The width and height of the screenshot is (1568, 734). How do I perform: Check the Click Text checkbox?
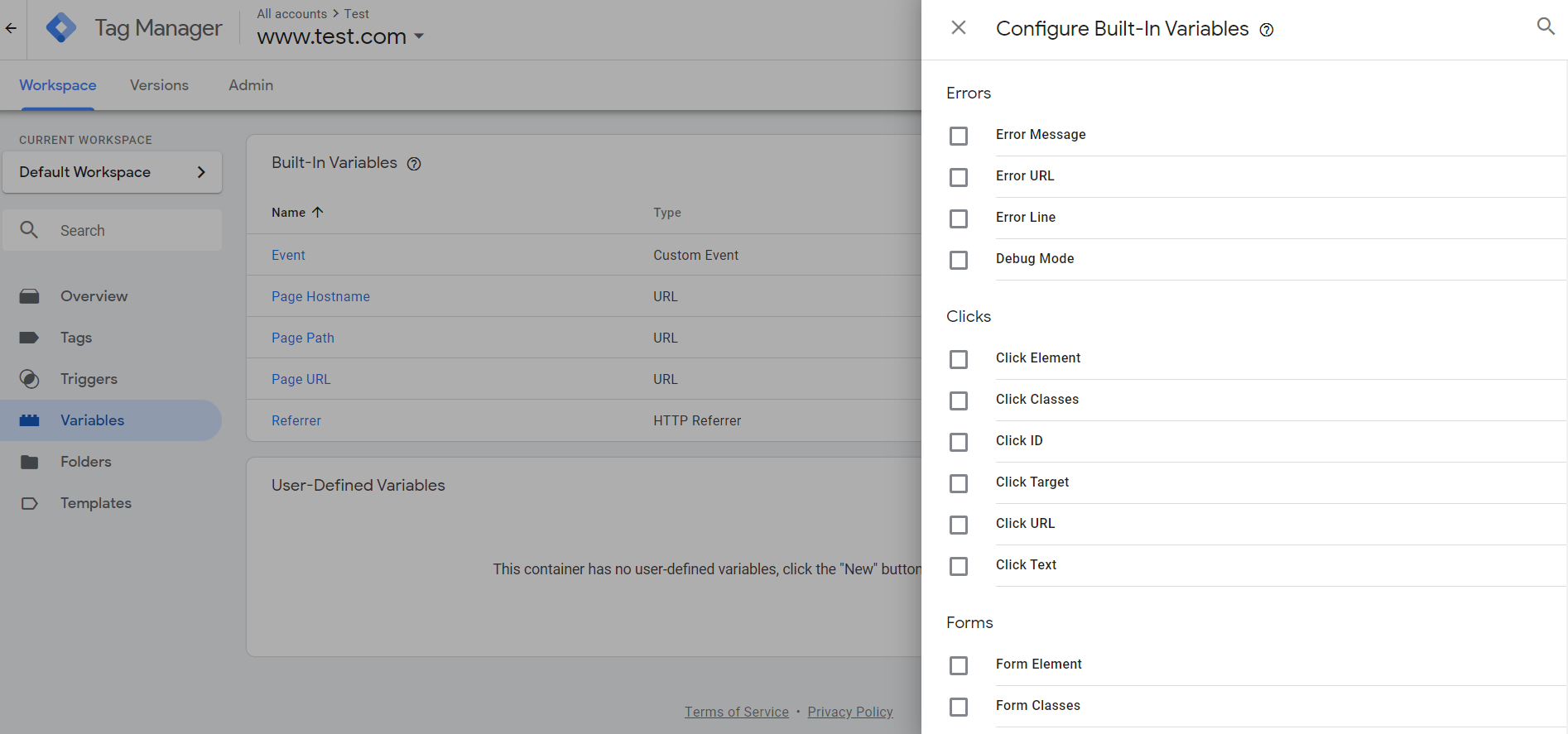959,566
